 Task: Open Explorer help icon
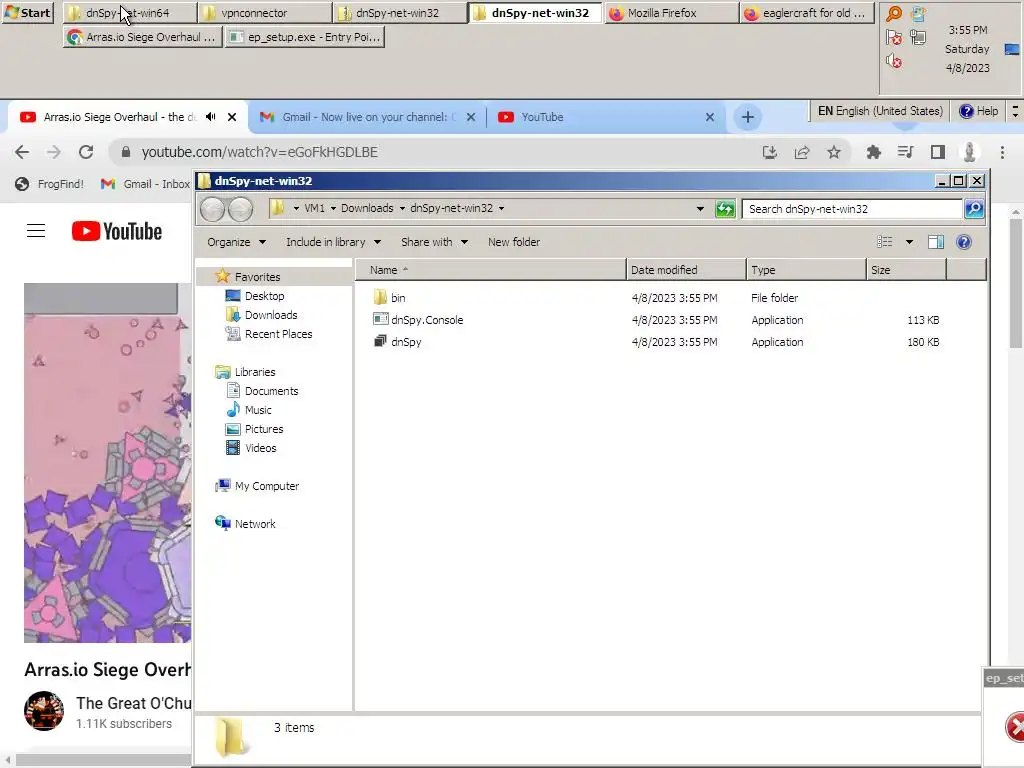pos(963,242)
